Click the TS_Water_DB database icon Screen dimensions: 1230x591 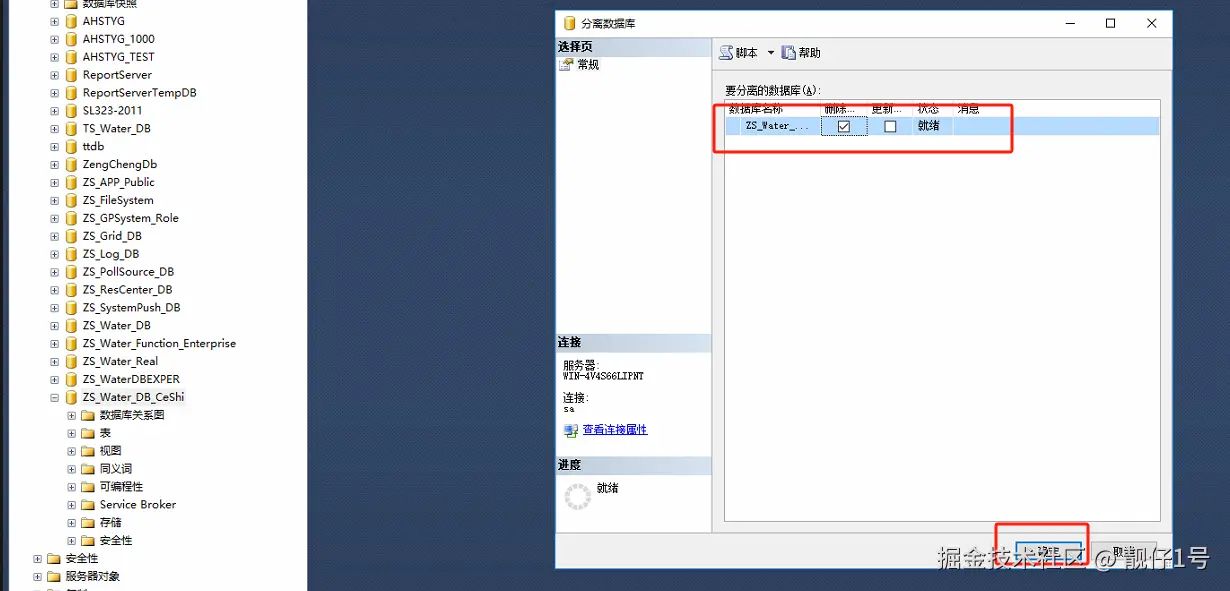71,129
